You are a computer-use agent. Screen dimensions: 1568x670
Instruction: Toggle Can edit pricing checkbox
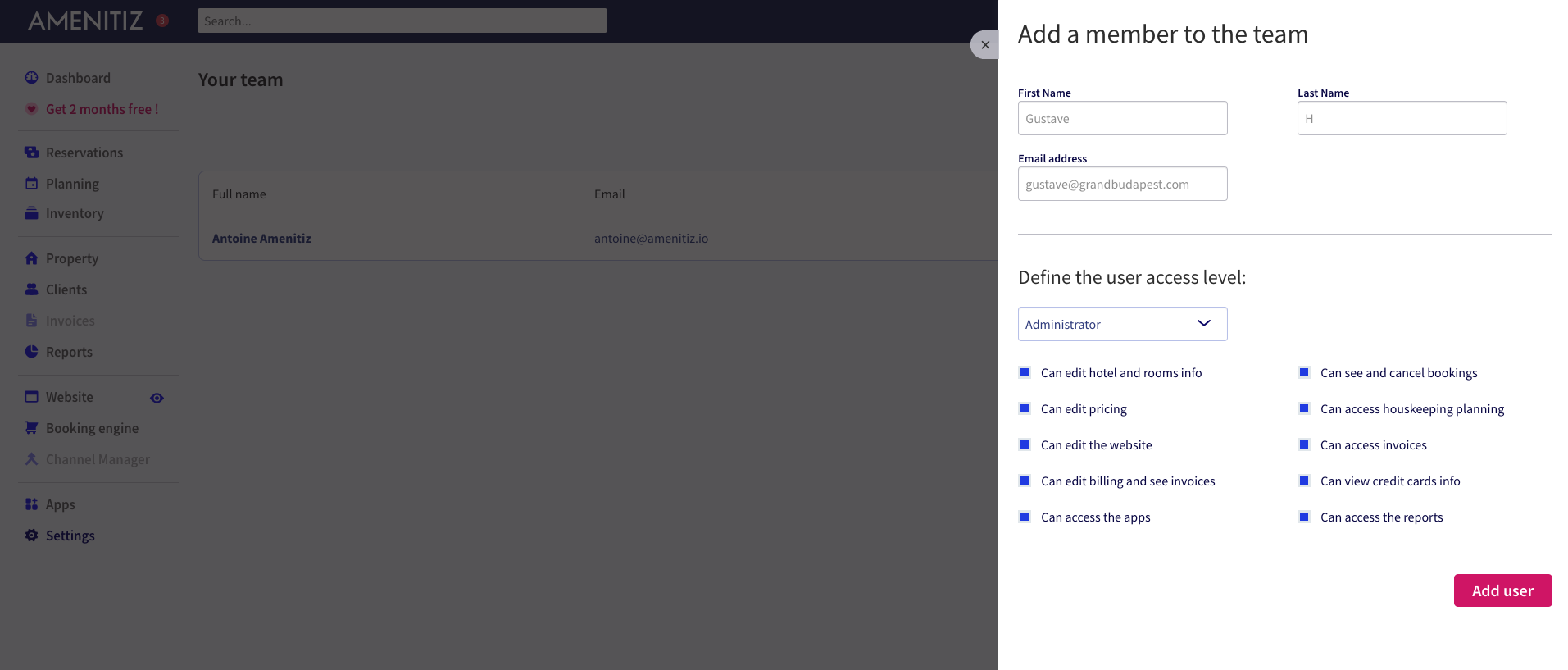click(1025, 408)
